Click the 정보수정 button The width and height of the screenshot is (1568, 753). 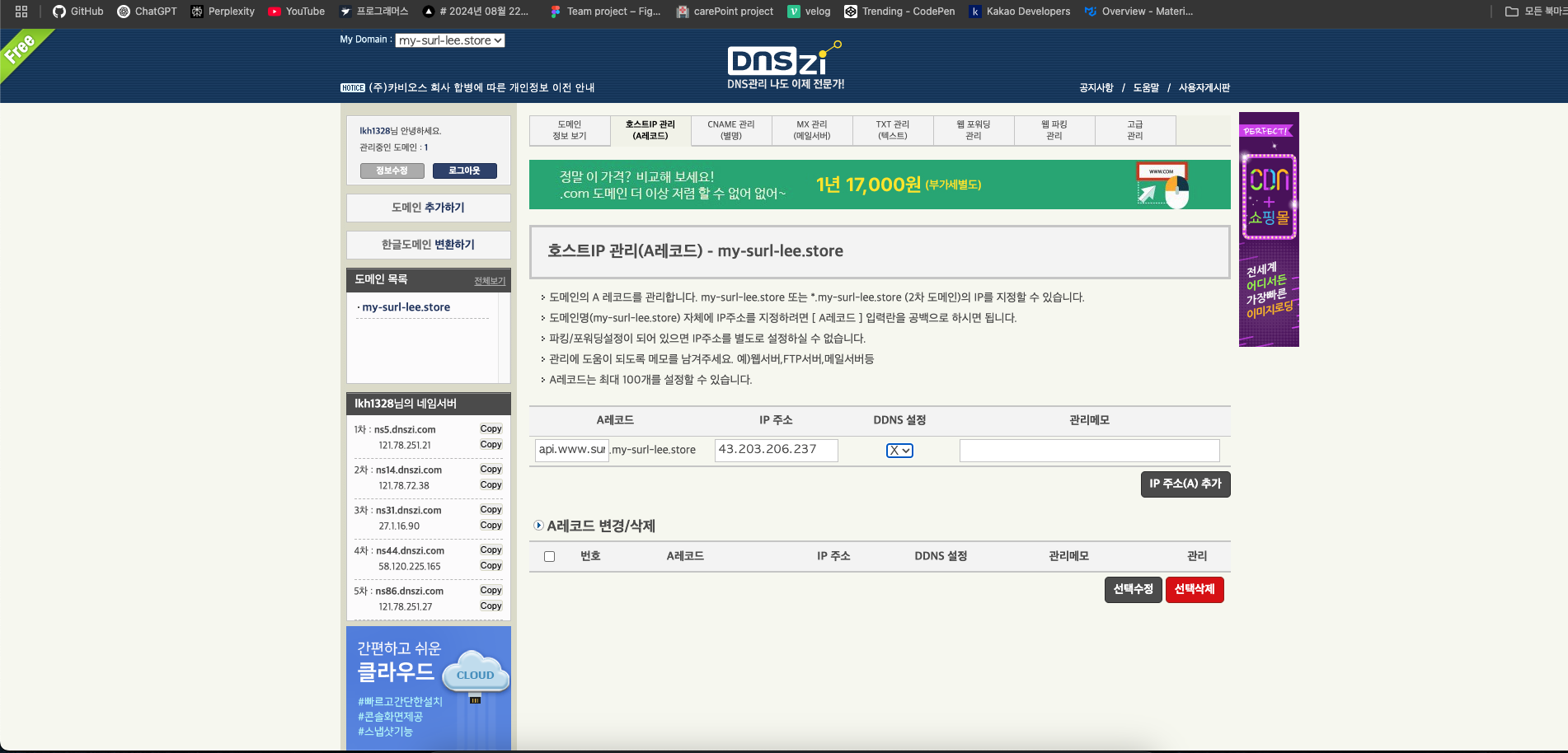tap(392, 171)
